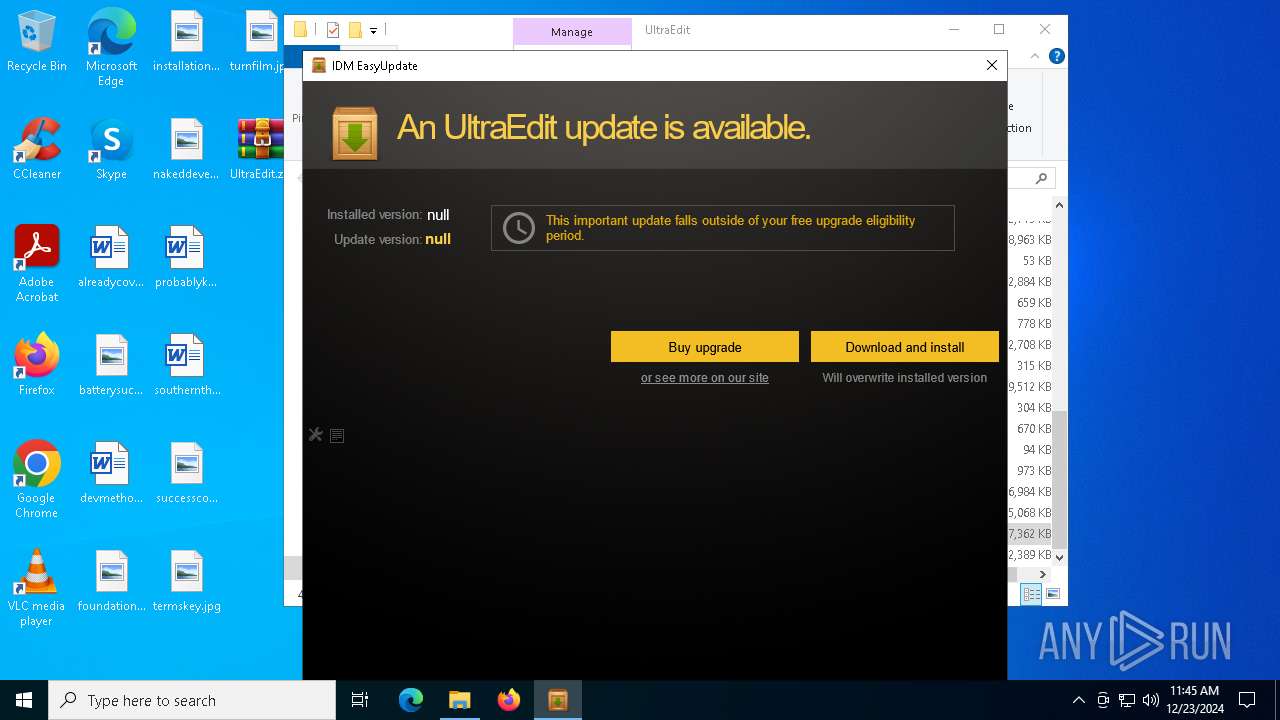Select the row with 2,884 KB size

pos(1029,282)
